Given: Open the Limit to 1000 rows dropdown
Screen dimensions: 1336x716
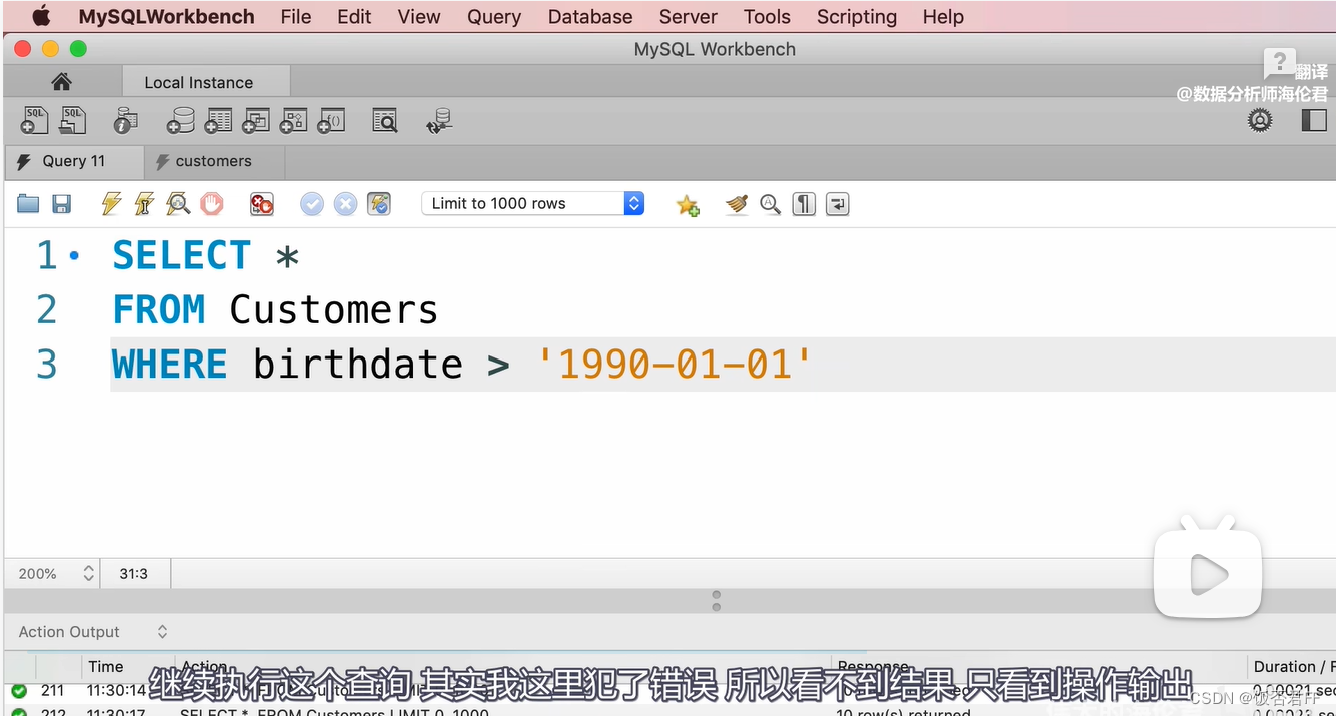Looking at the screenshot, I should click(x=533, y=203).
